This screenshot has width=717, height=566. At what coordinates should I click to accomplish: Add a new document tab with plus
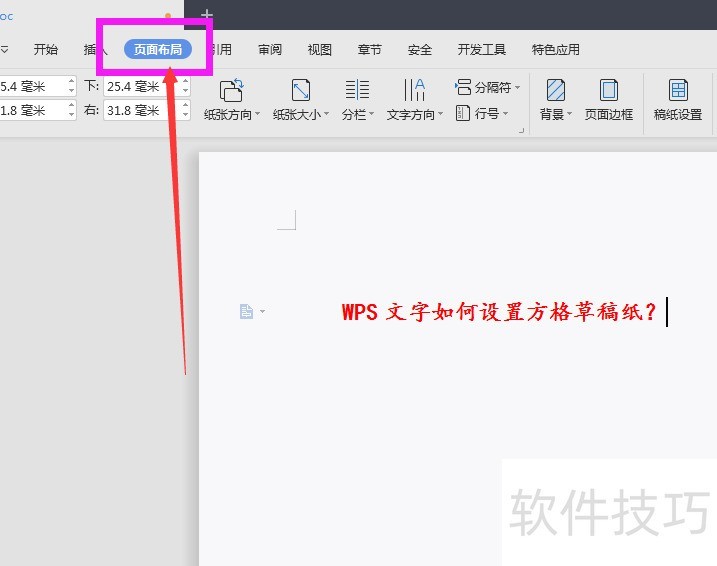click(x=207, y=15)
